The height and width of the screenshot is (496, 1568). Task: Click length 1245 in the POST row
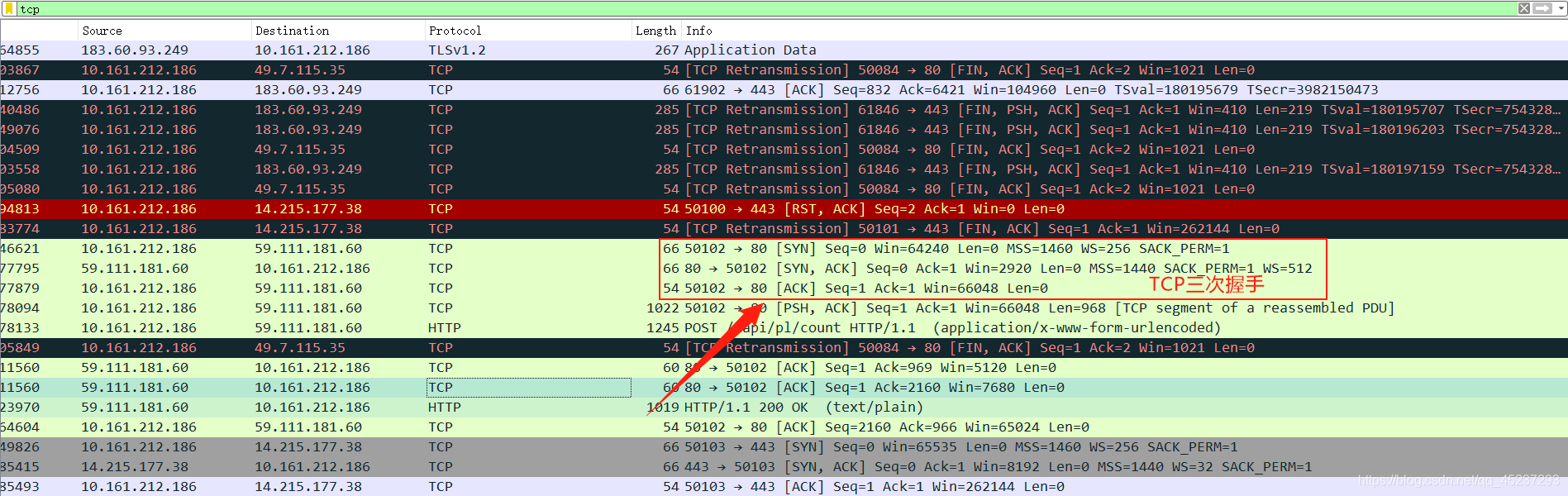point(663,327)
